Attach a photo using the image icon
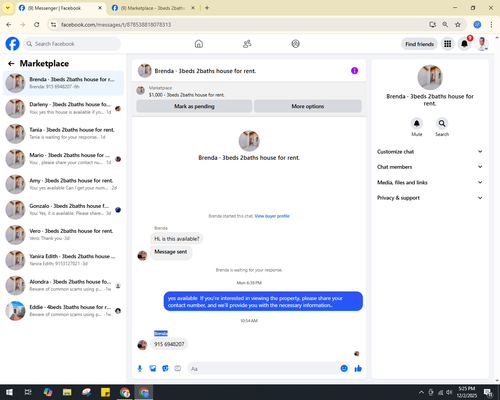Screen dimensions: 500x400 pos(153,368)
